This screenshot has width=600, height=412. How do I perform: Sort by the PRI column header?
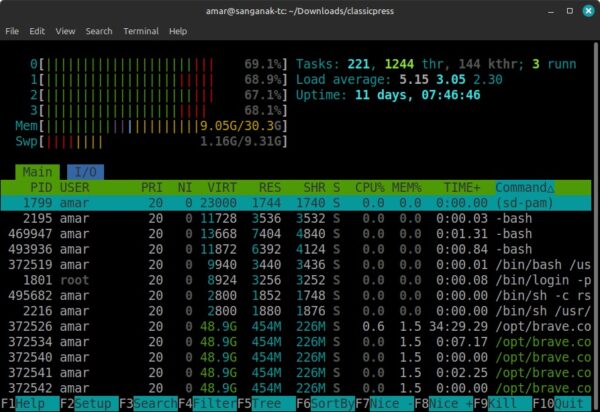152,187
